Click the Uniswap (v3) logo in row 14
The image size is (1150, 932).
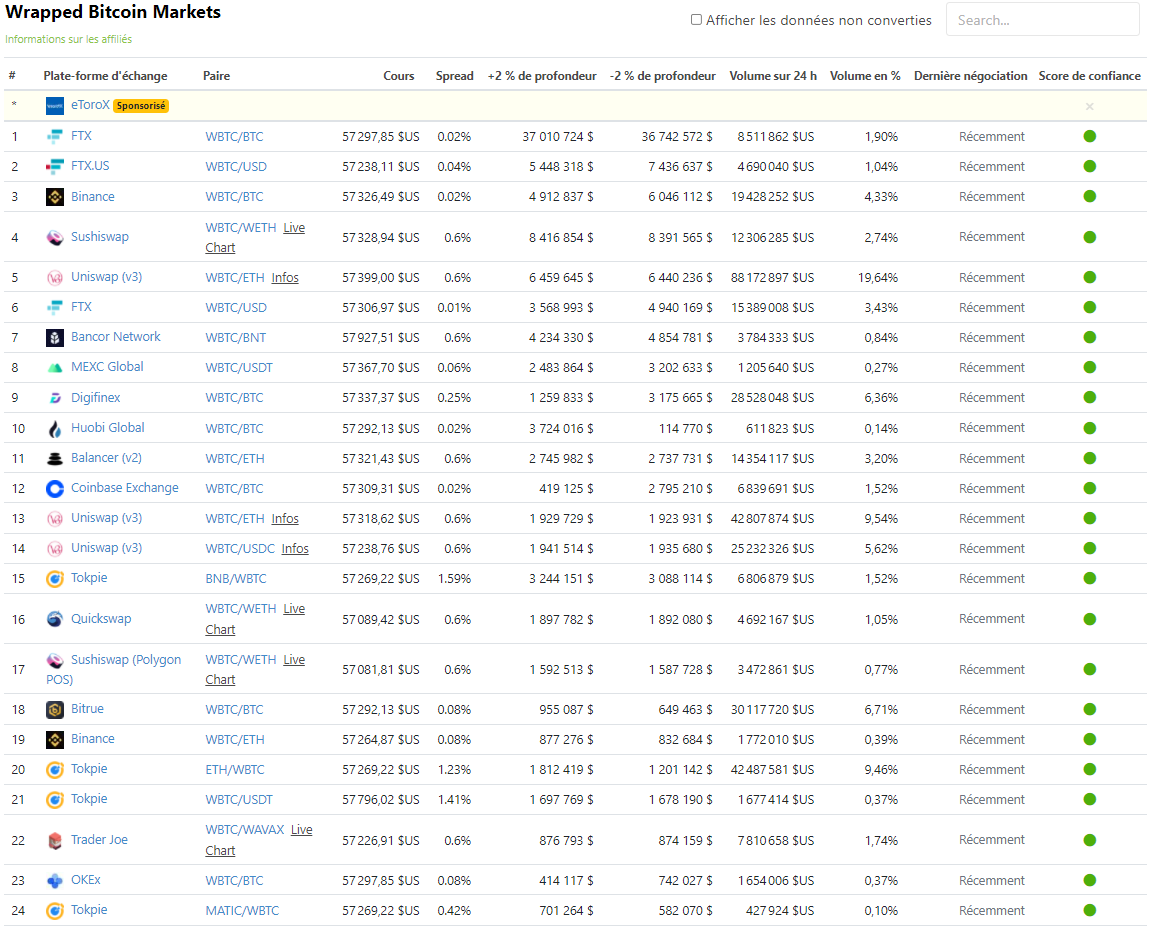[x=54, y=548]
